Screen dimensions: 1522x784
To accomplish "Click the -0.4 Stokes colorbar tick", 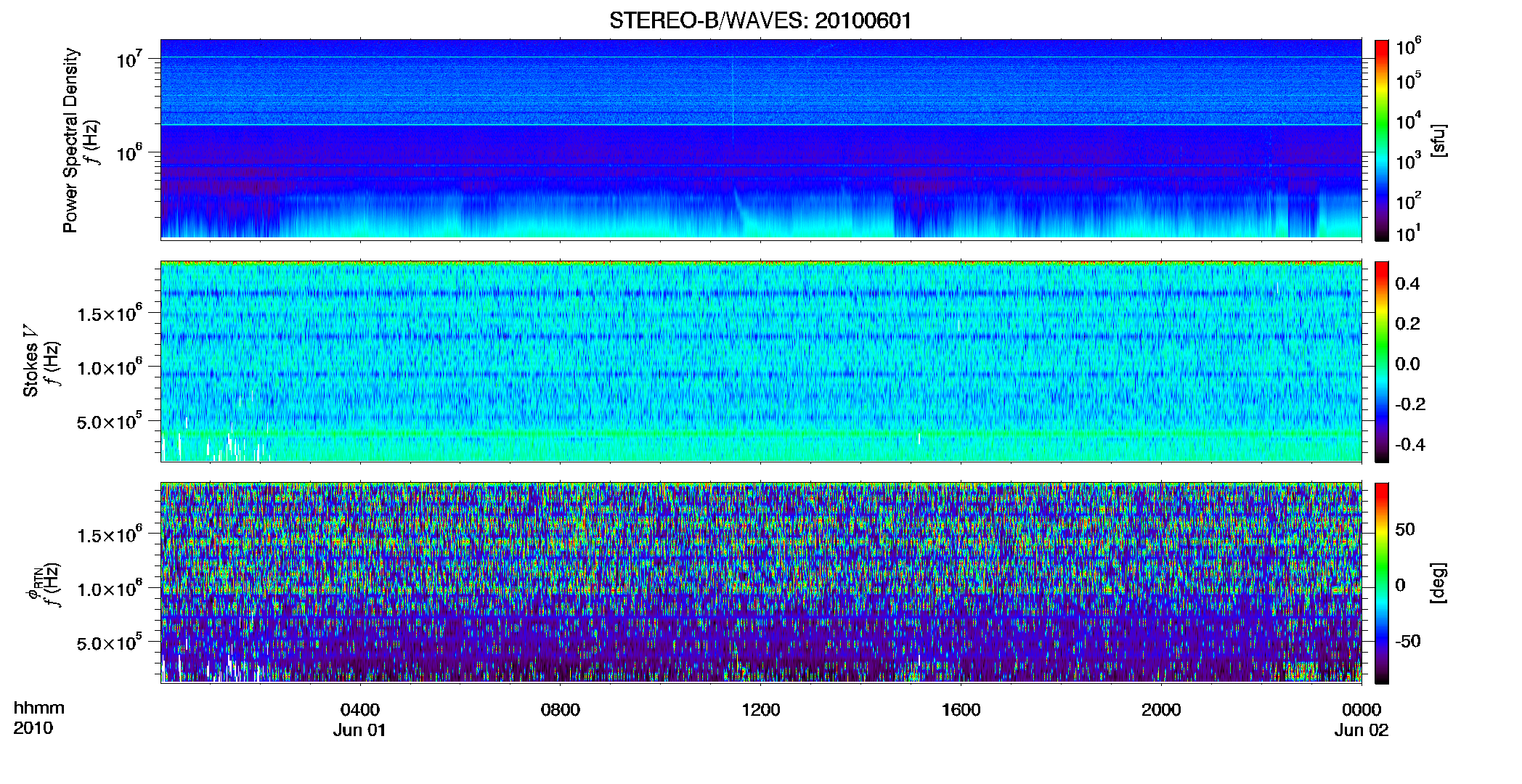I will 1410,444.
